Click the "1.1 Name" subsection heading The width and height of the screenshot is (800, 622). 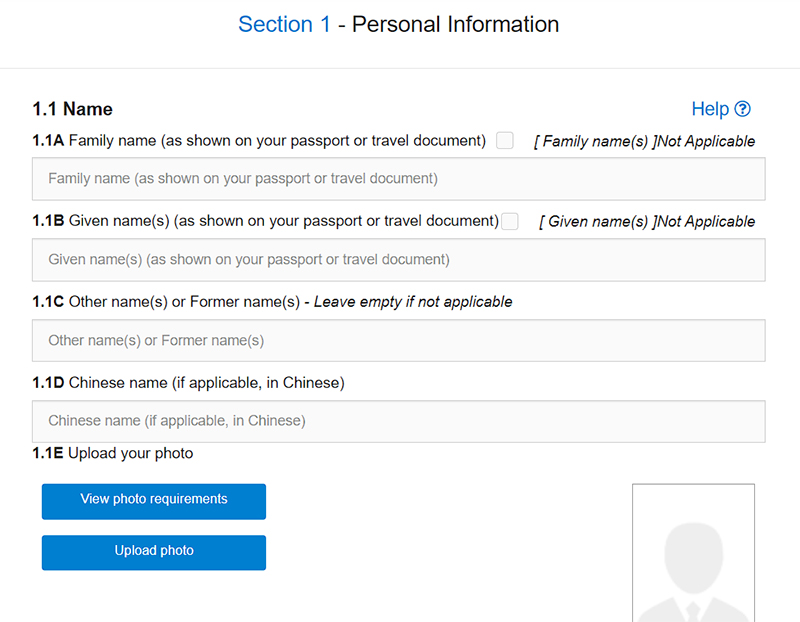click(x=73, y=109)
